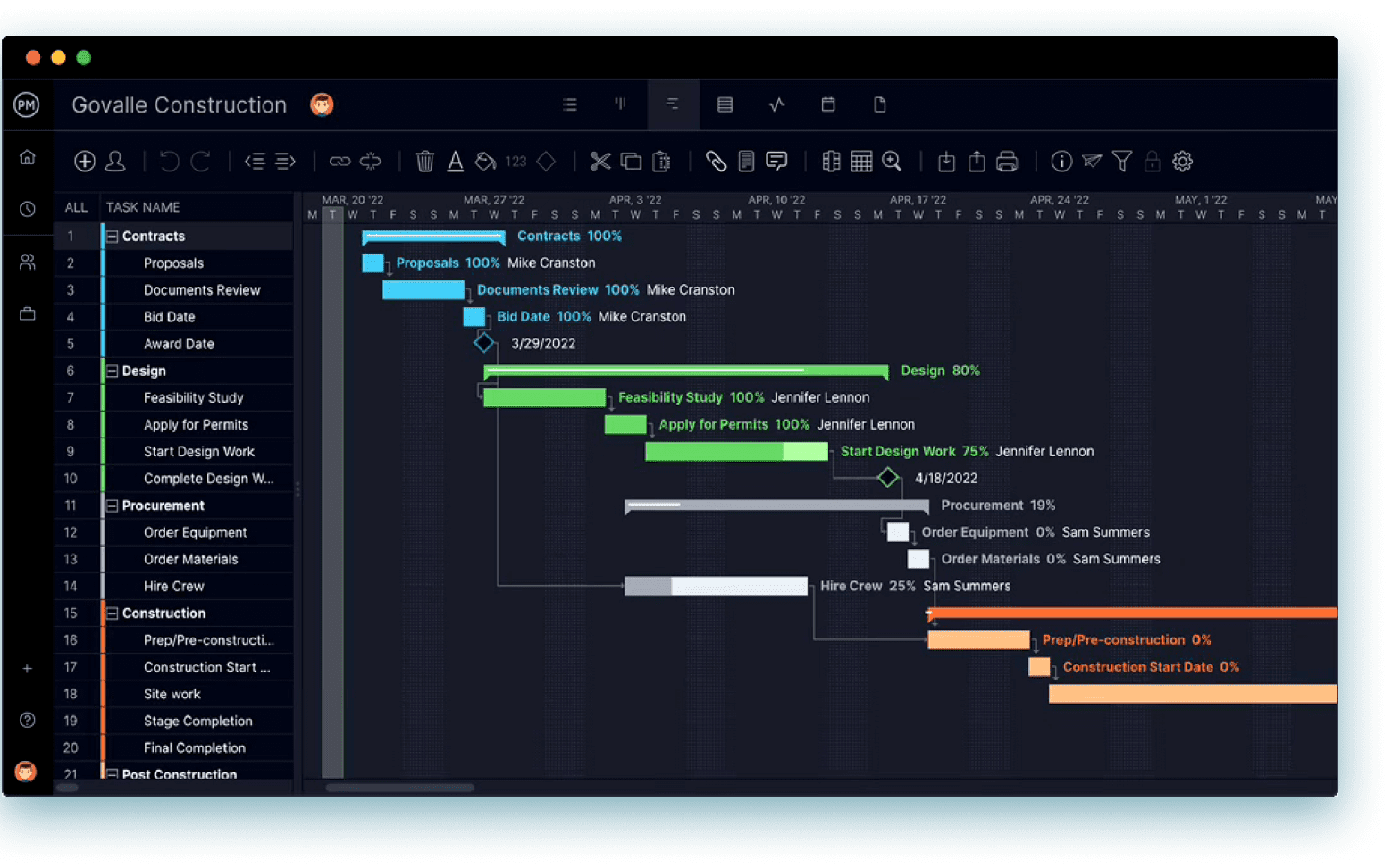This screenshot has width=1392, height=868.
Task: Open the zoom tool on the toolbar
Action: coord(892,162)
